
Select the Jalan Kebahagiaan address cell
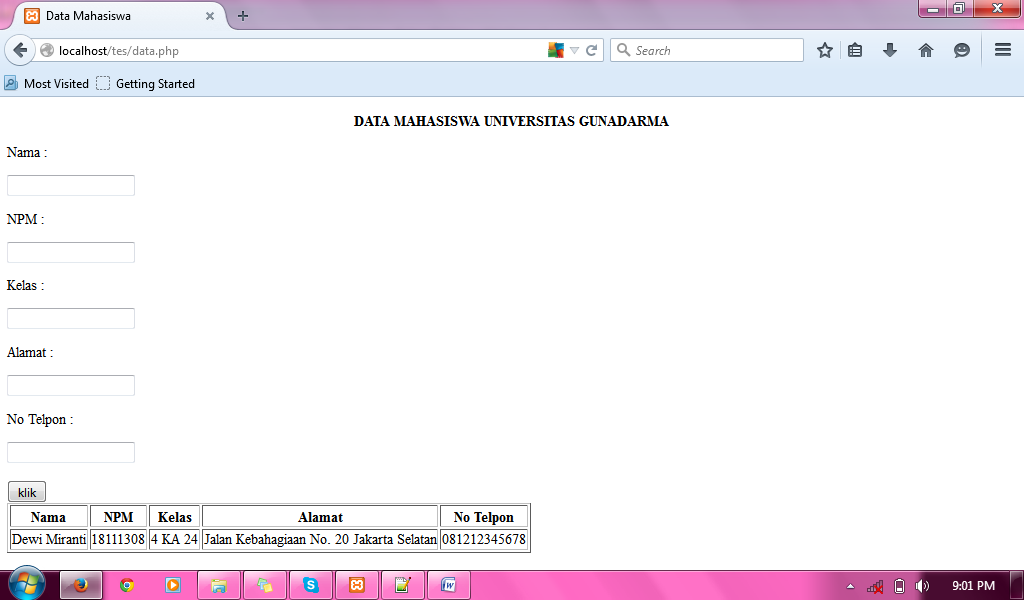pos(320,539)
